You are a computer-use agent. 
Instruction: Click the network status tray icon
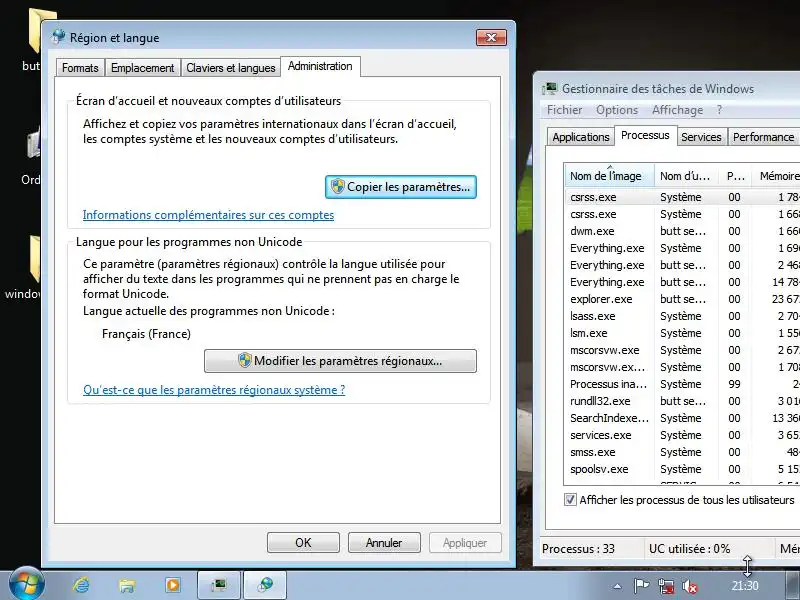click(666, 586)
